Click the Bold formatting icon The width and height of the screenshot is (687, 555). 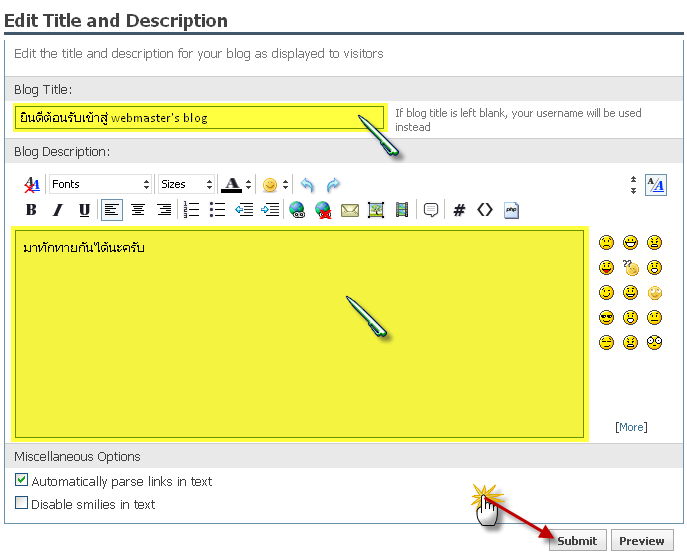(31, 210)
